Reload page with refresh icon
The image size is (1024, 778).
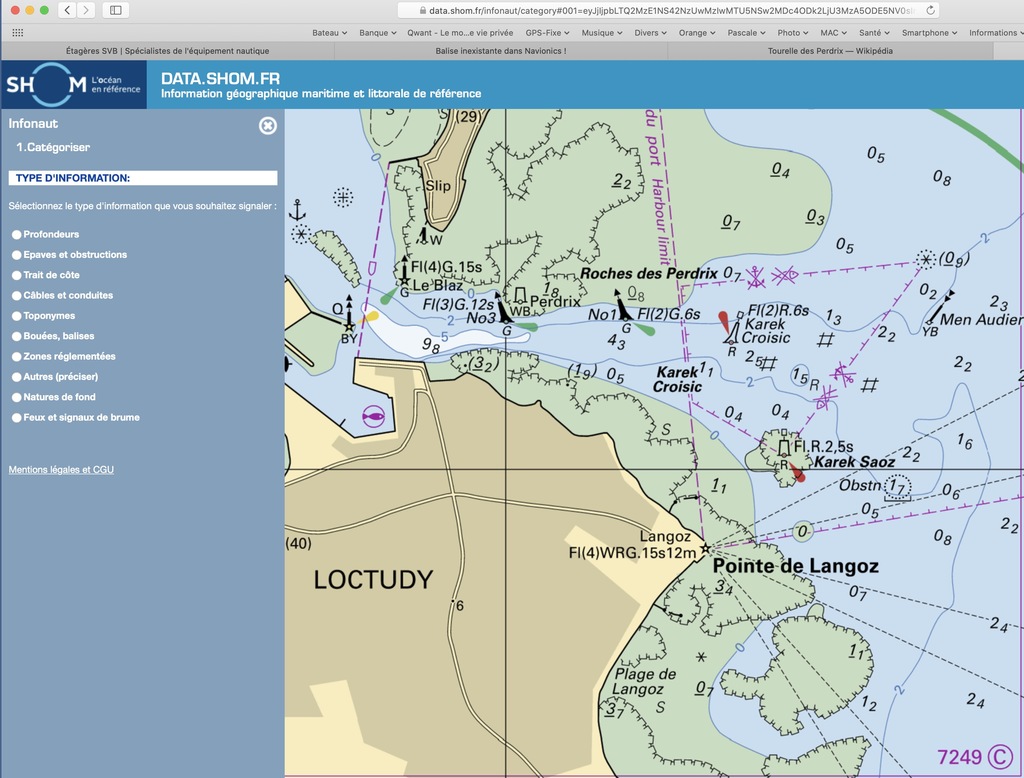930,10
